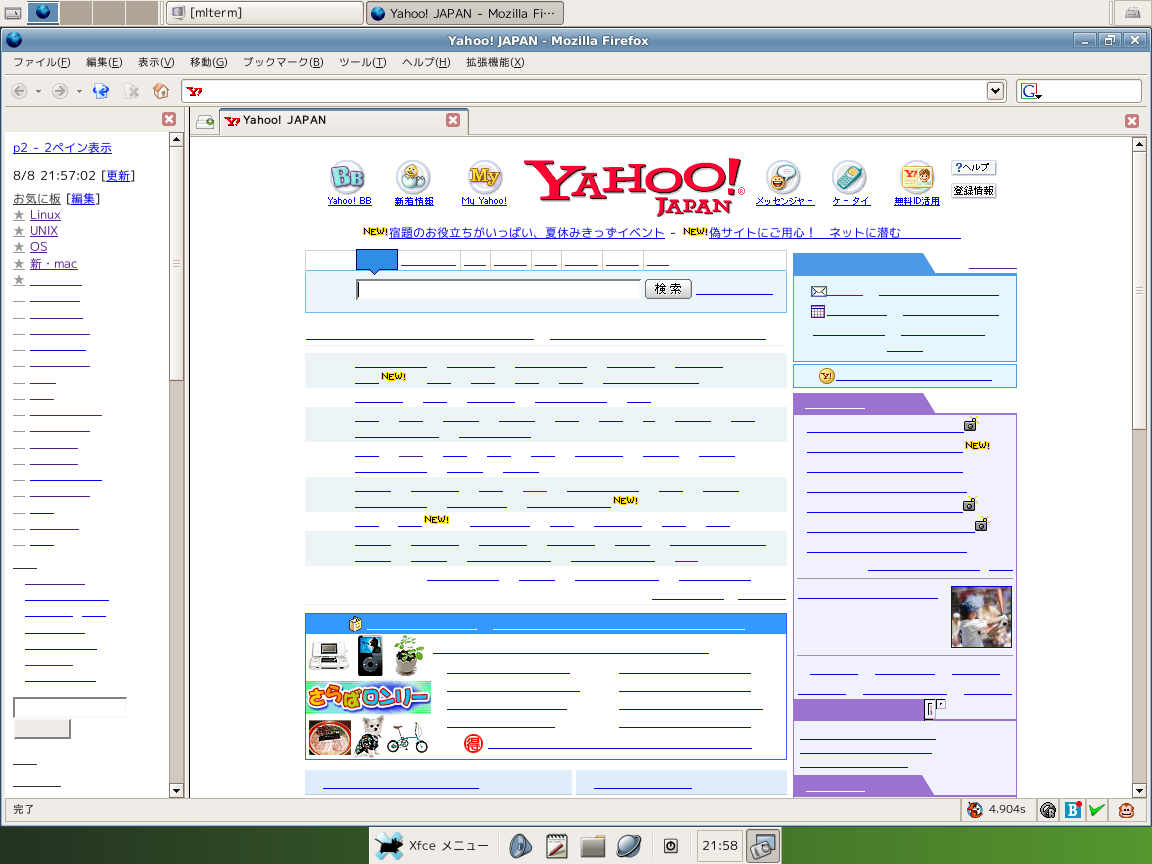Open the ヘルプ(H) menu
The height and width of the screenshot is (864, 1152).
point(426,62)
